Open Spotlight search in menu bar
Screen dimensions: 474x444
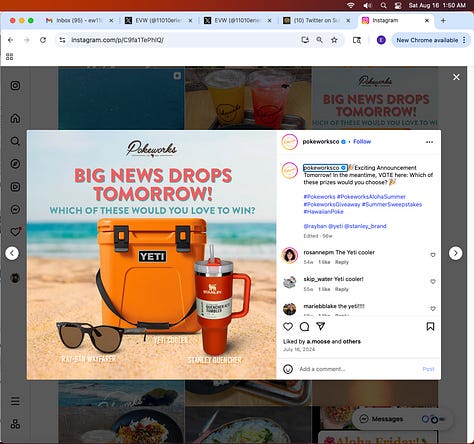pyautogui.click(x=384, y=5)
